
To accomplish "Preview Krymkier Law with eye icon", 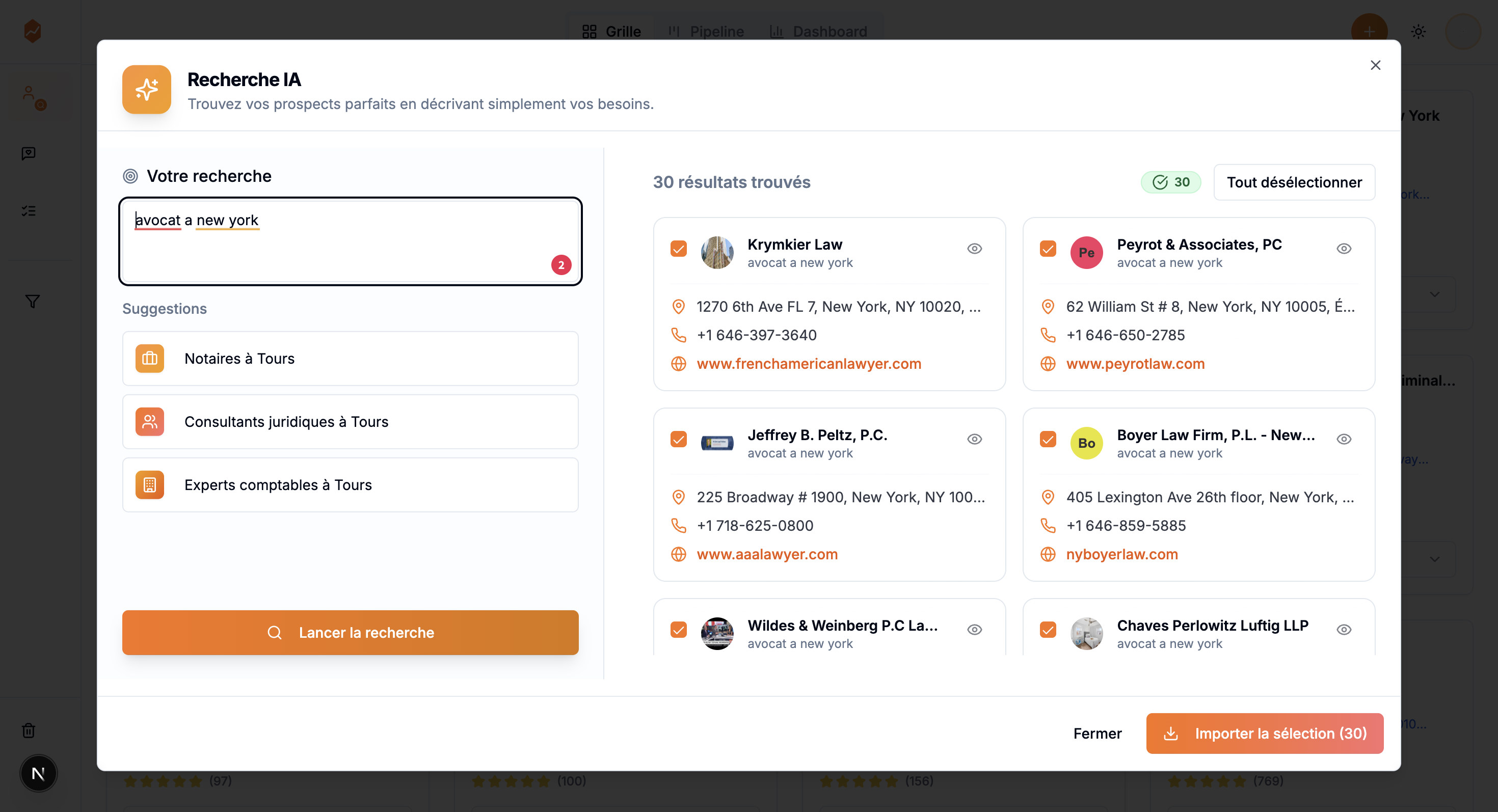I will click(x=974, y=249).
